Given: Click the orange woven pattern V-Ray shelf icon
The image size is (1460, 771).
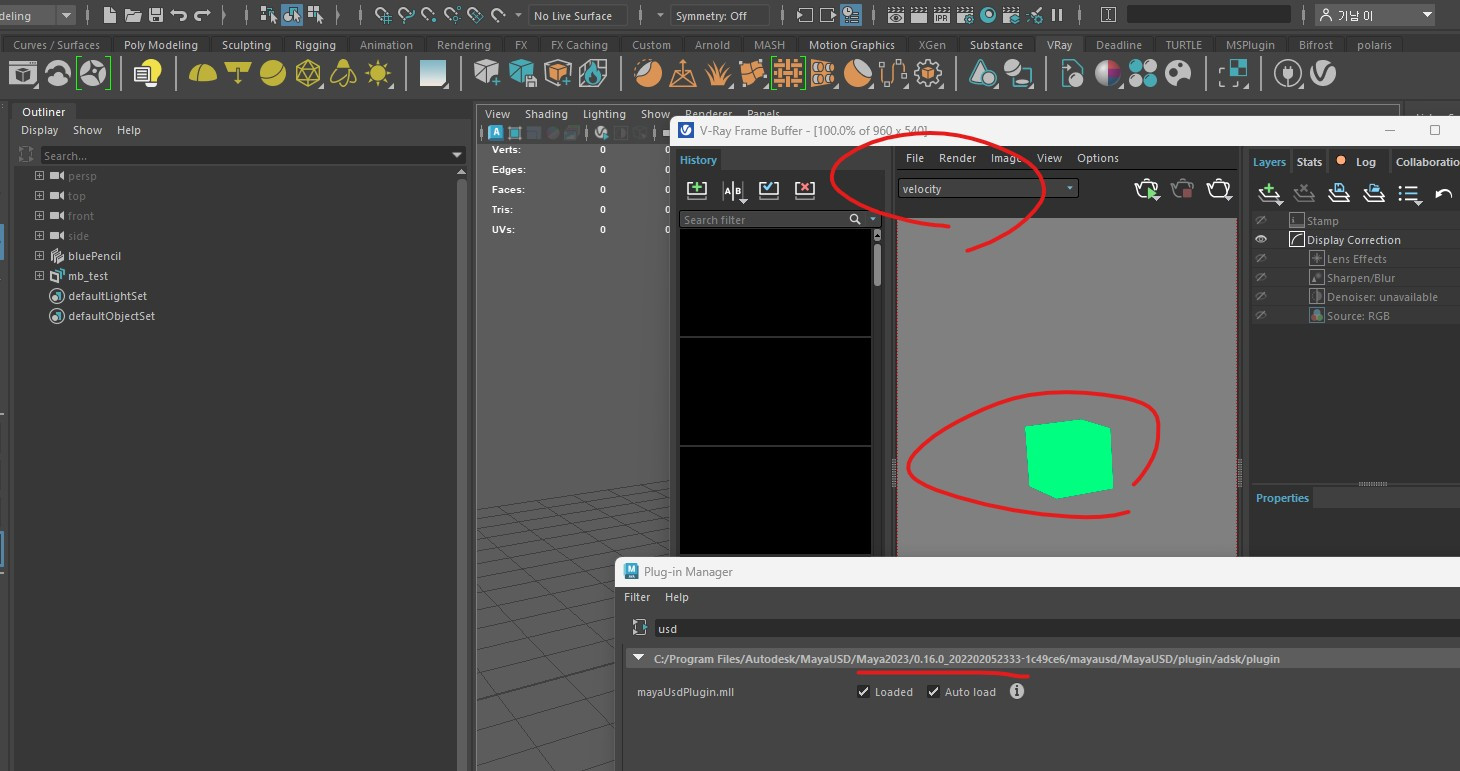Looking at the screenshot, I should point(788,73).
